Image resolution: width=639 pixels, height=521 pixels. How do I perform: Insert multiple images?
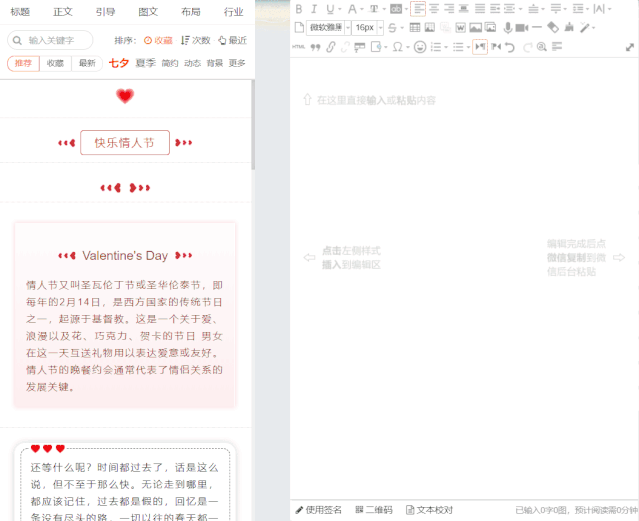point(490,27)
